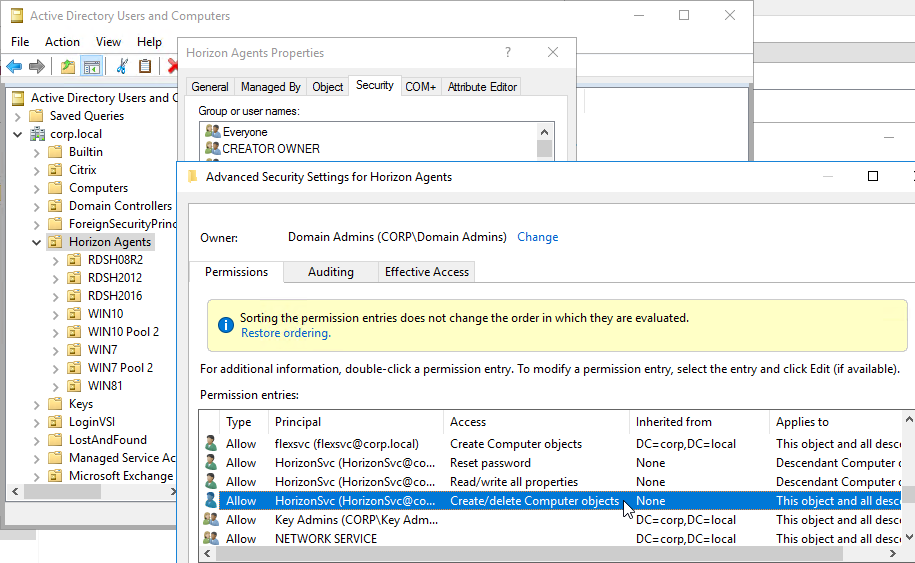
Task: Switch to the COM+ tab
Action: 420,87
